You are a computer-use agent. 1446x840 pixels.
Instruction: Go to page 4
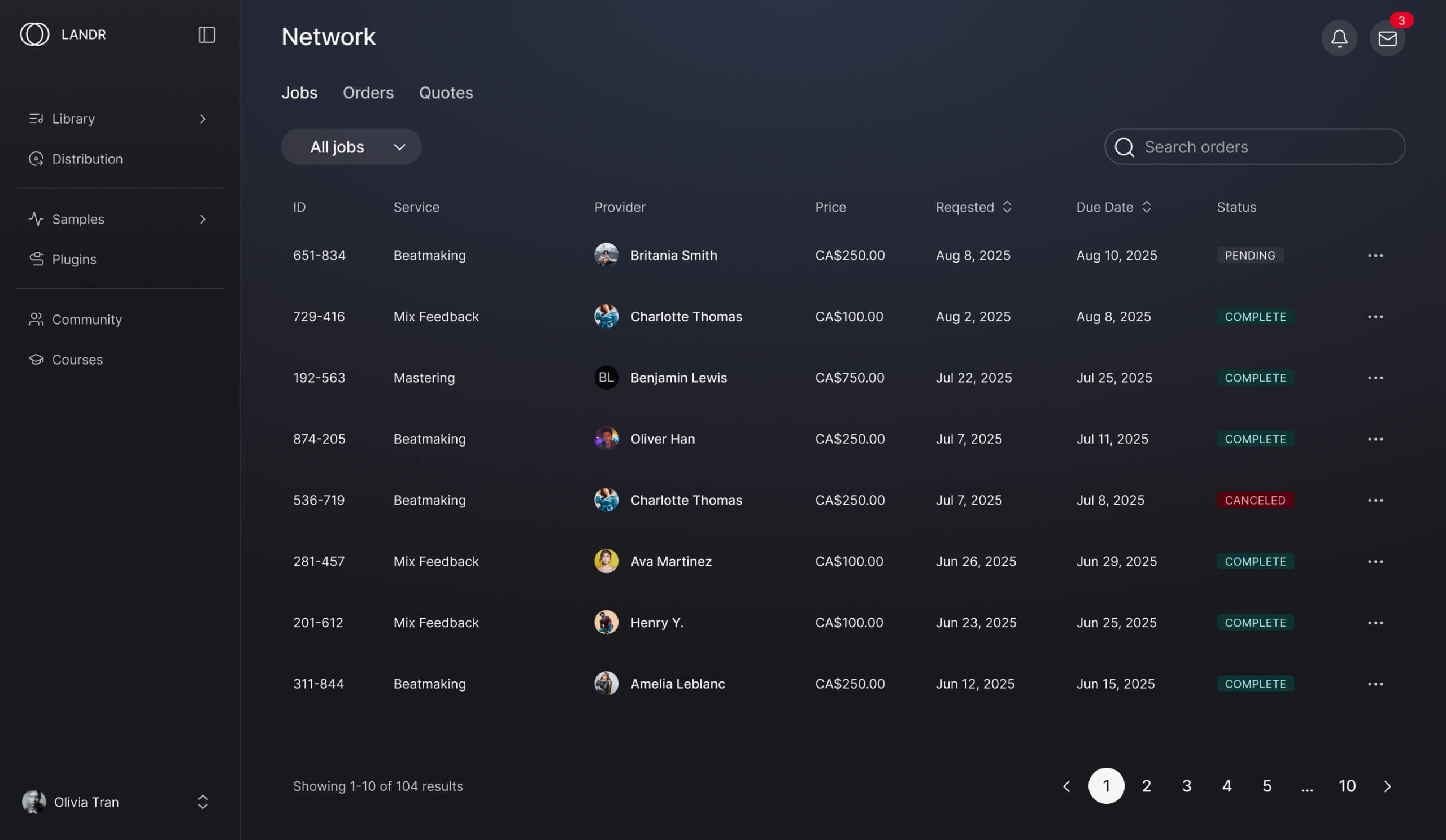pyautogui.click(x=1226, y=786)
